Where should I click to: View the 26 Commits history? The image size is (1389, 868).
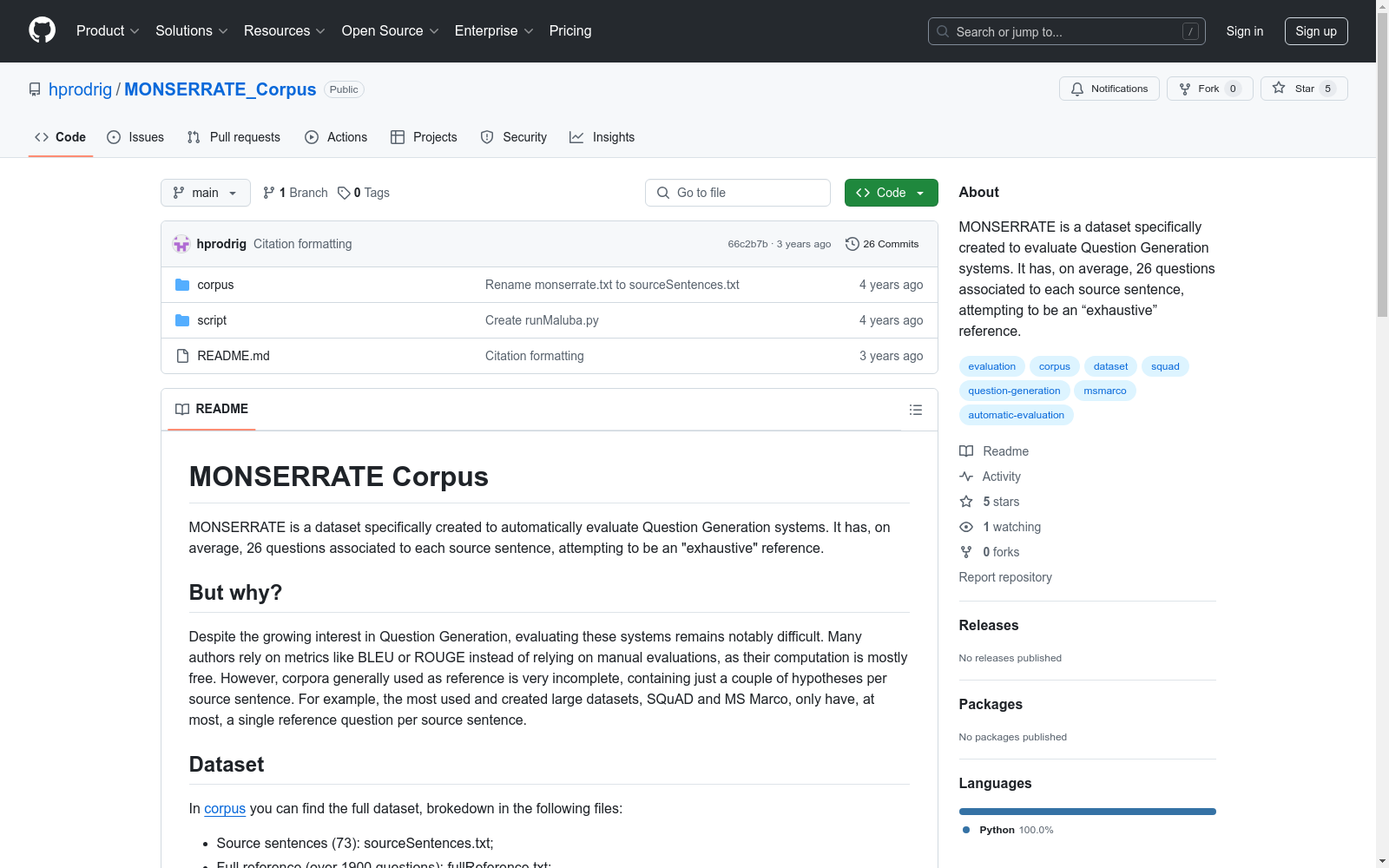click(x=882, y=244)
